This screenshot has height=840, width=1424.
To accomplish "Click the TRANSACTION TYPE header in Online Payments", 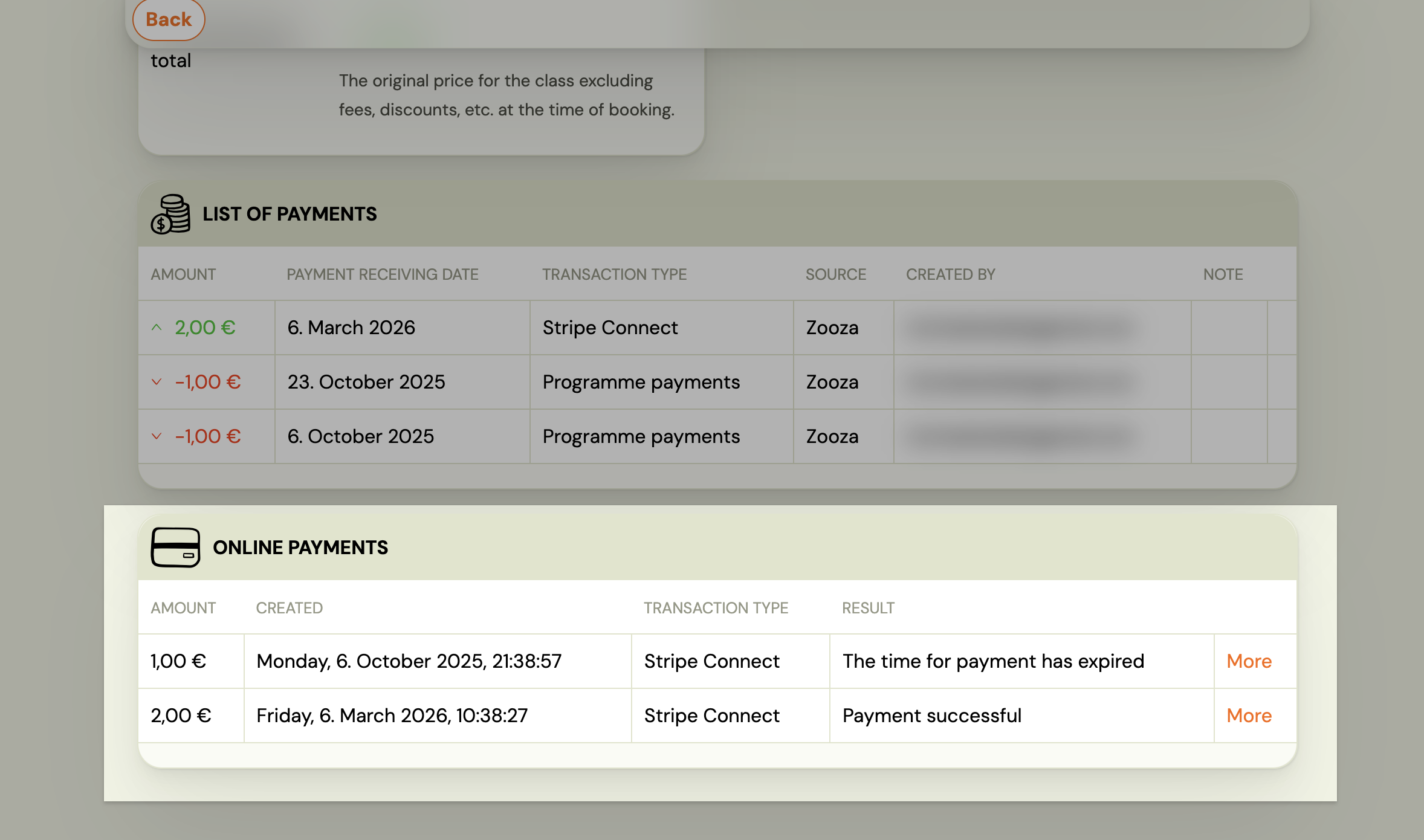I will 716,608.
